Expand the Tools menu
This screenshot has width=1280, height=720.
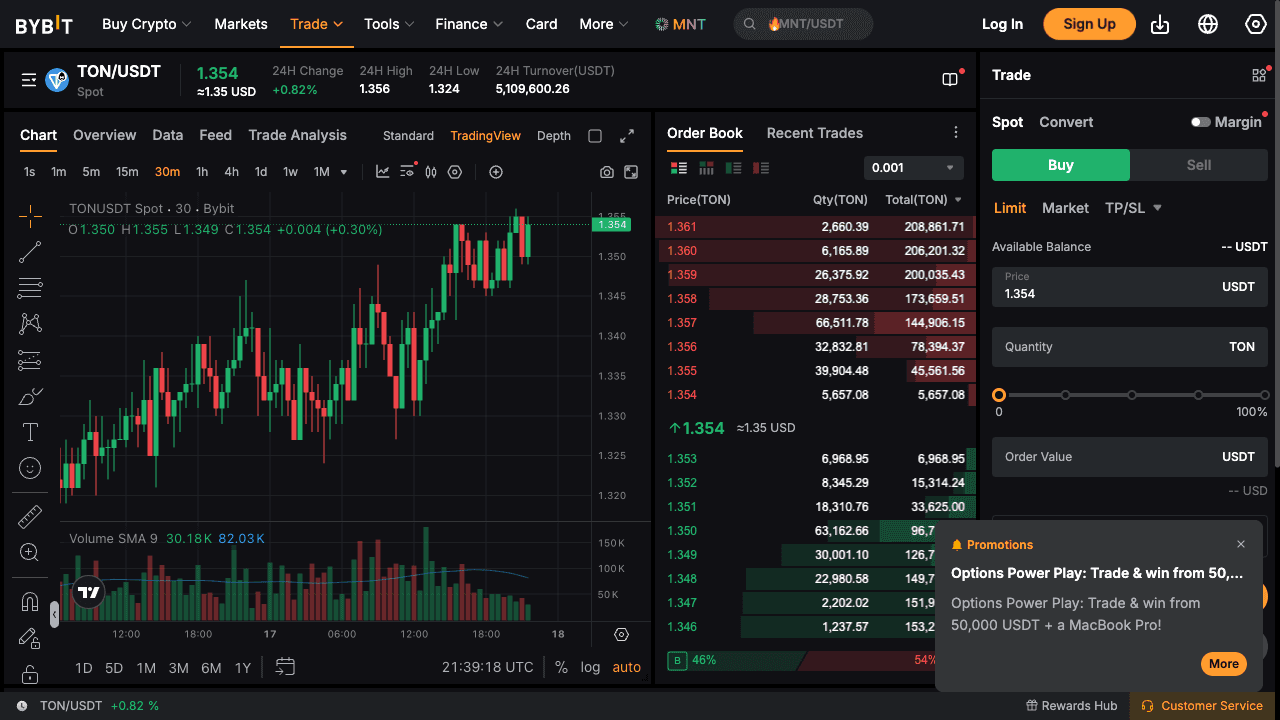[390, 24]
